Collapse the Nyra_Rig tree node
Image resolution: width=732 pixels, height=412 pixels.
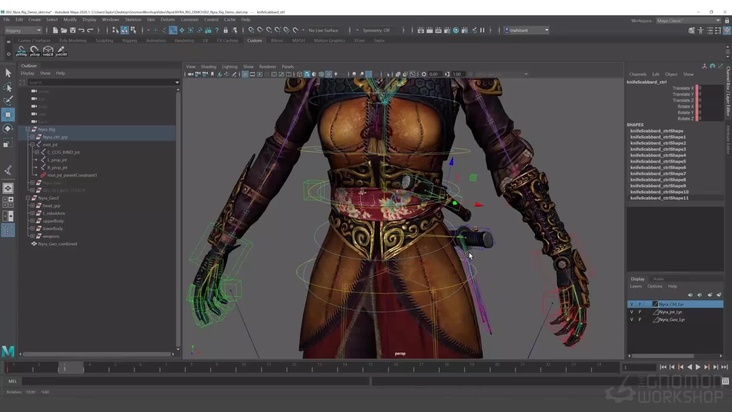point(28,129)
